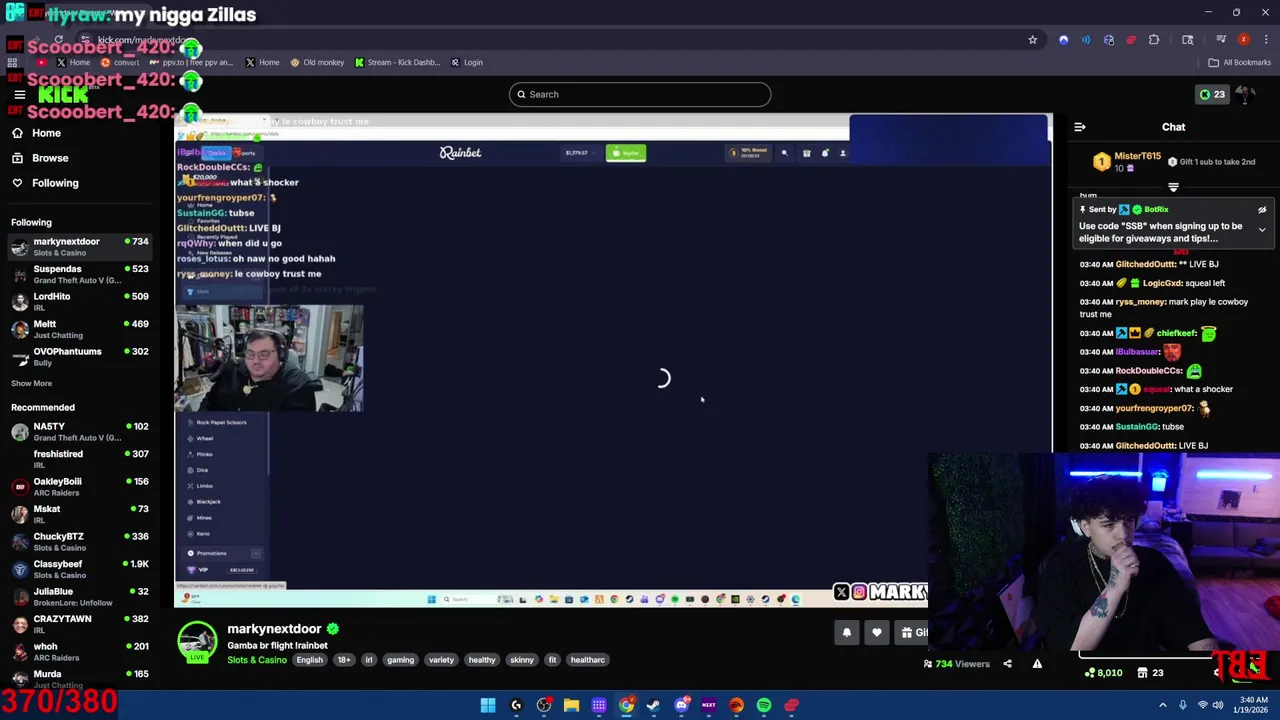1280x720 pixels.
Task: Click the BotRix sender name
Action: (1156, 210)
